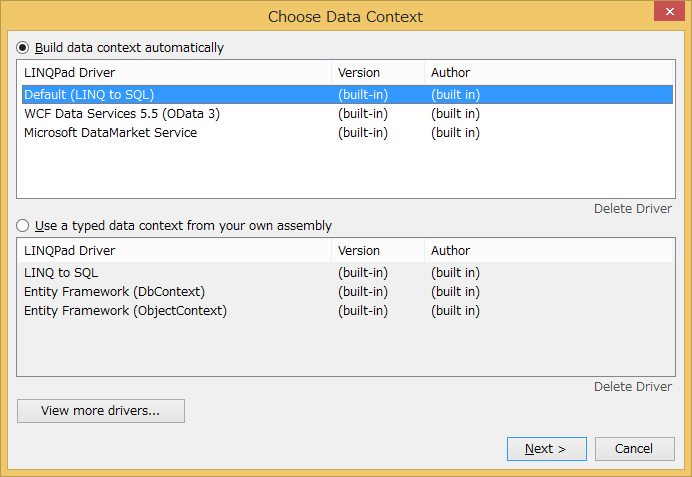Select 'Use a typed data context' radio option
This screenshot has width=692, height=477.
[x=23, y=226]
